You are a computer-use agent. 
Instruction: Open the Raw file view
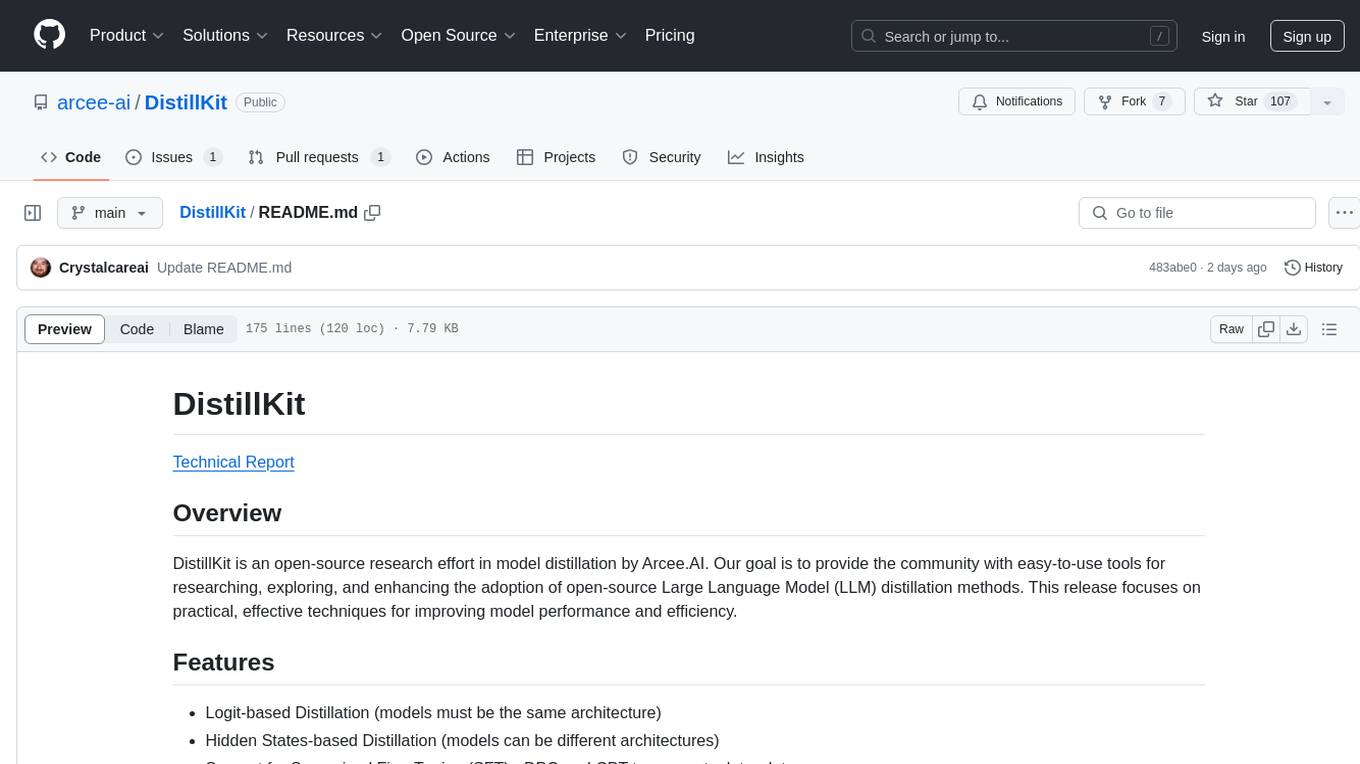coord(1231,329)
